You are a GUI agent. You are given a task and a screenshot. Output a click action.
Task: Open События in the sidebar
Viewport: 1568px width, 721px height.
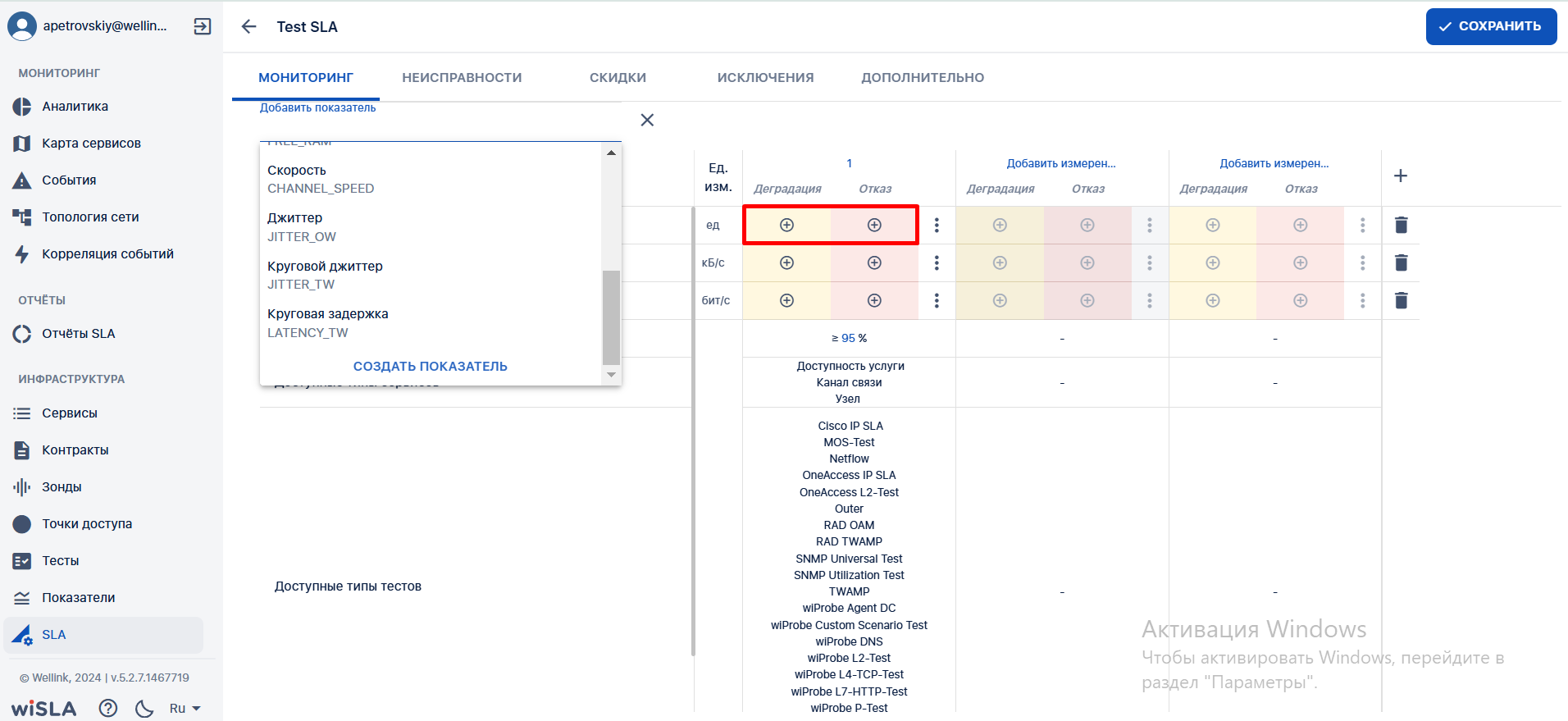(70, 180)
